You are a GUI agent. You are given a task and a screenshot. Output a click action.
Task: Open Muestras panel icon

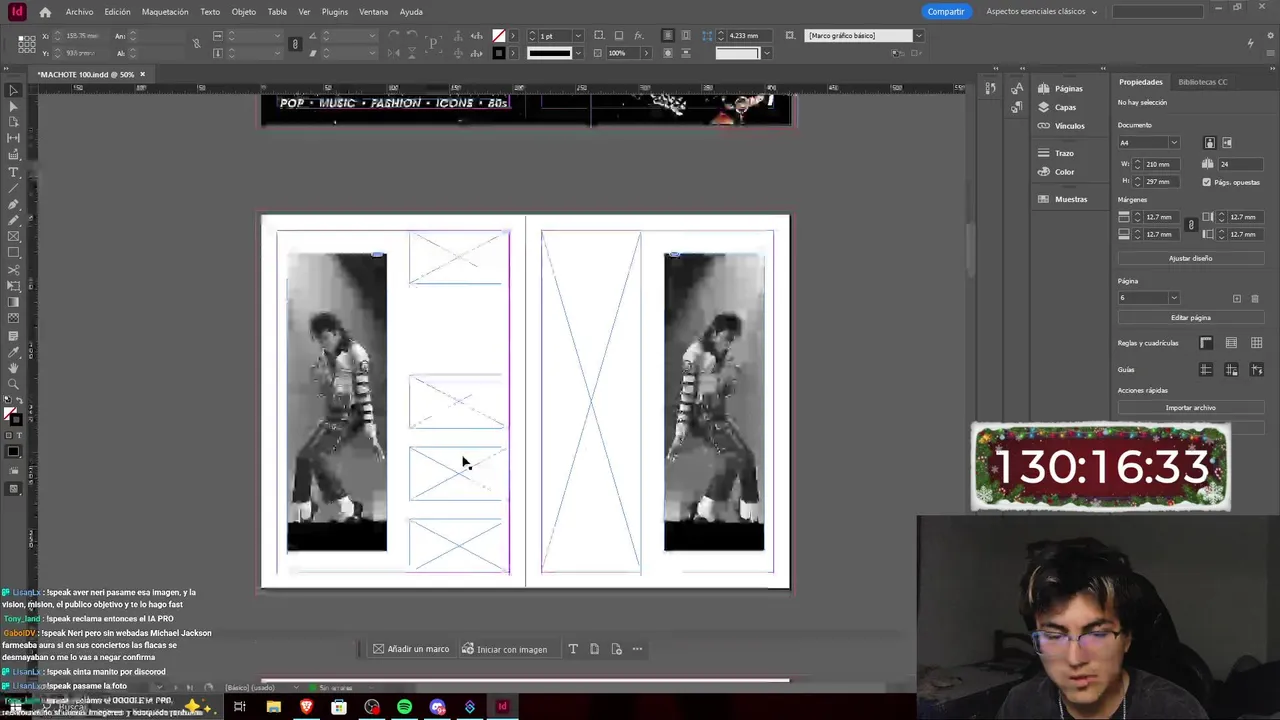pyautogui.click(x=1044, y=199)
